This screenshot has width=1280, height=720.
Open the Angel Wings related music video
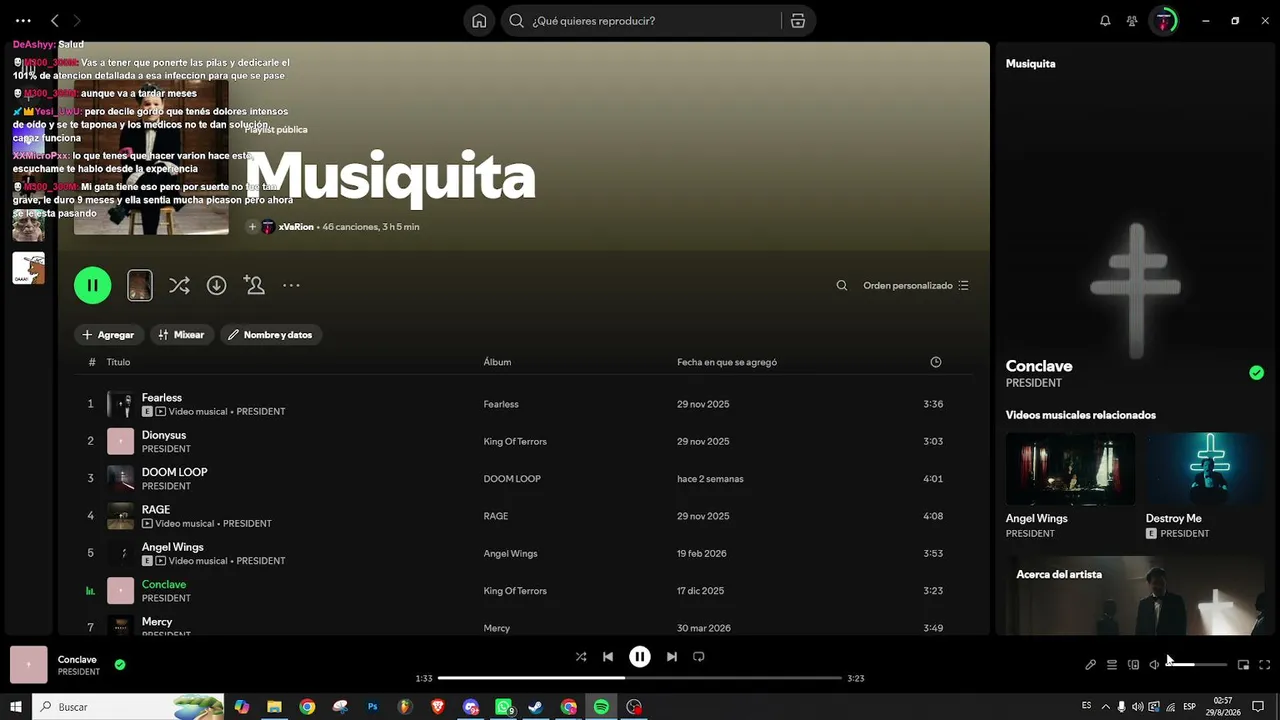1070,469
